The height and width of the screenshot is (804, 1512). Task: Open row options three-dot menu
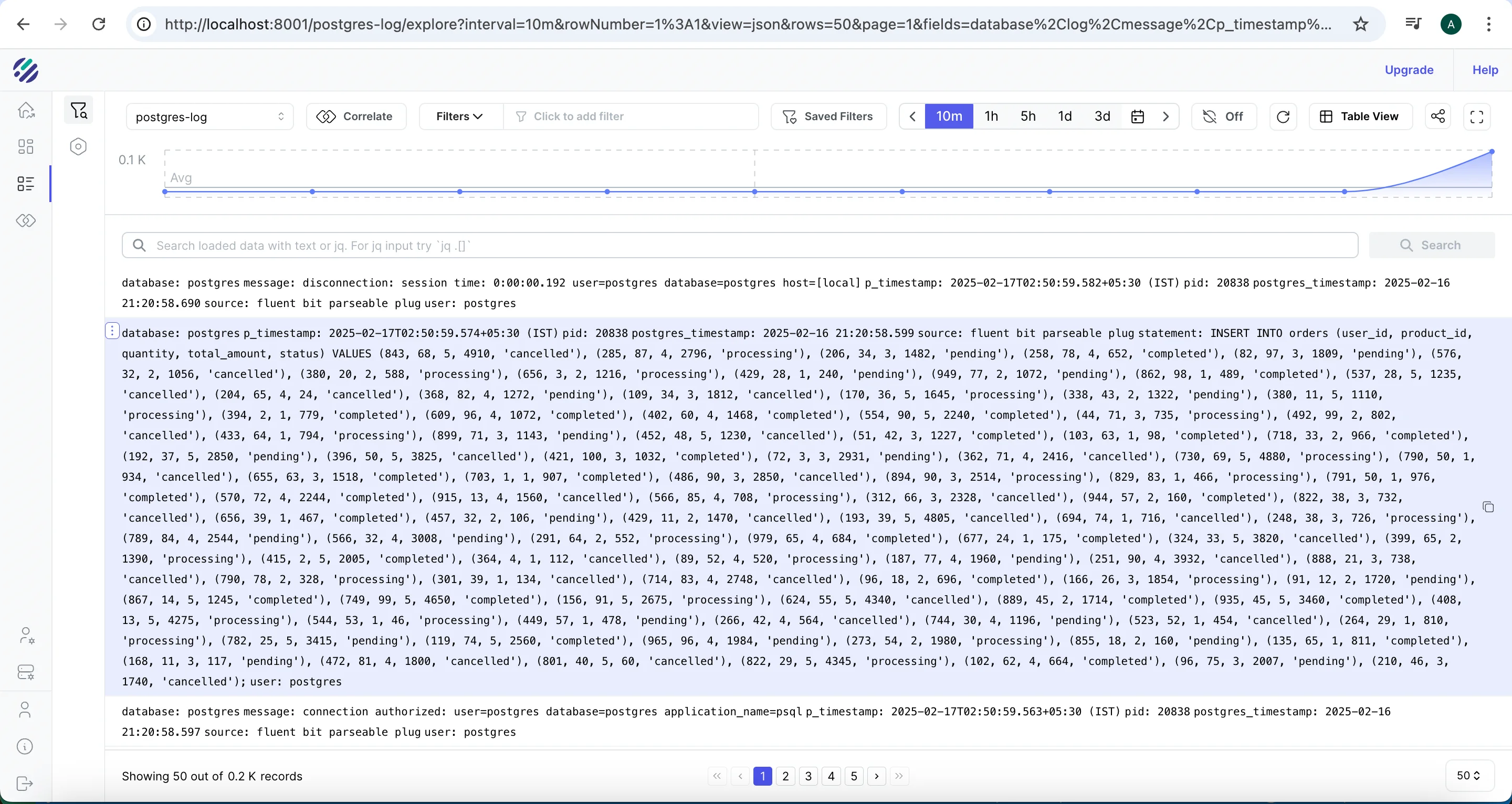click(x=112, y=332)
